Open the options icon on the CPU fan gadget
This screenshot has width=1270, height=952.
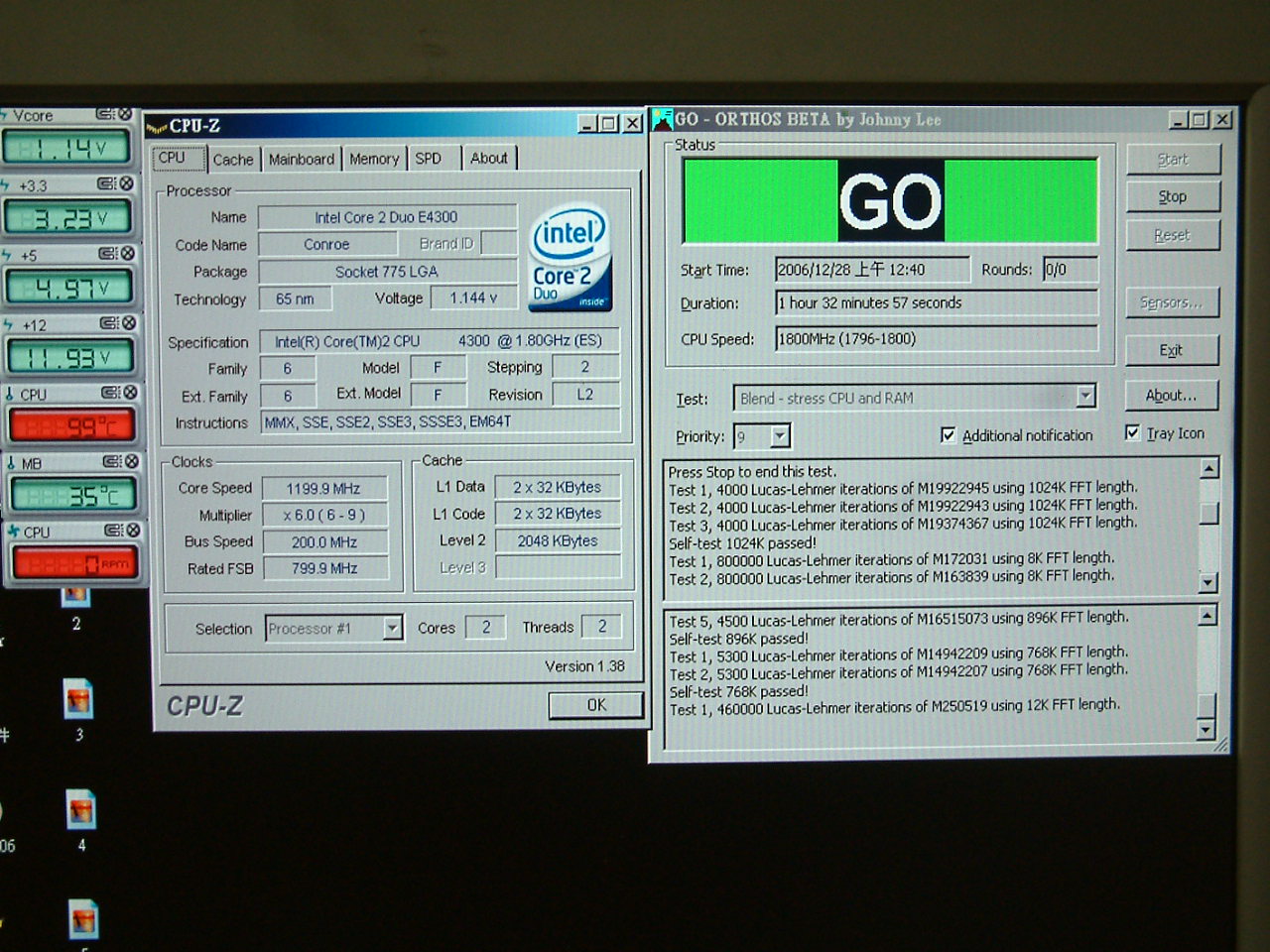coord(113,531)
